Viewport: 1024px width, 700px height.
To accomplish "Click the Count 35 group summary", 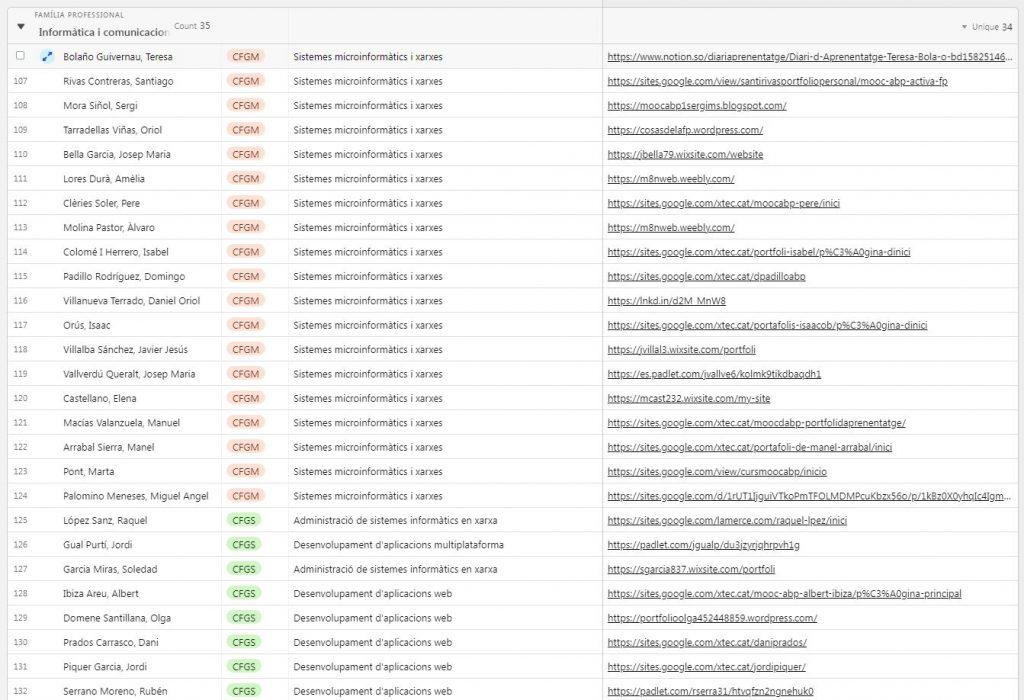I will coord(192,26).
